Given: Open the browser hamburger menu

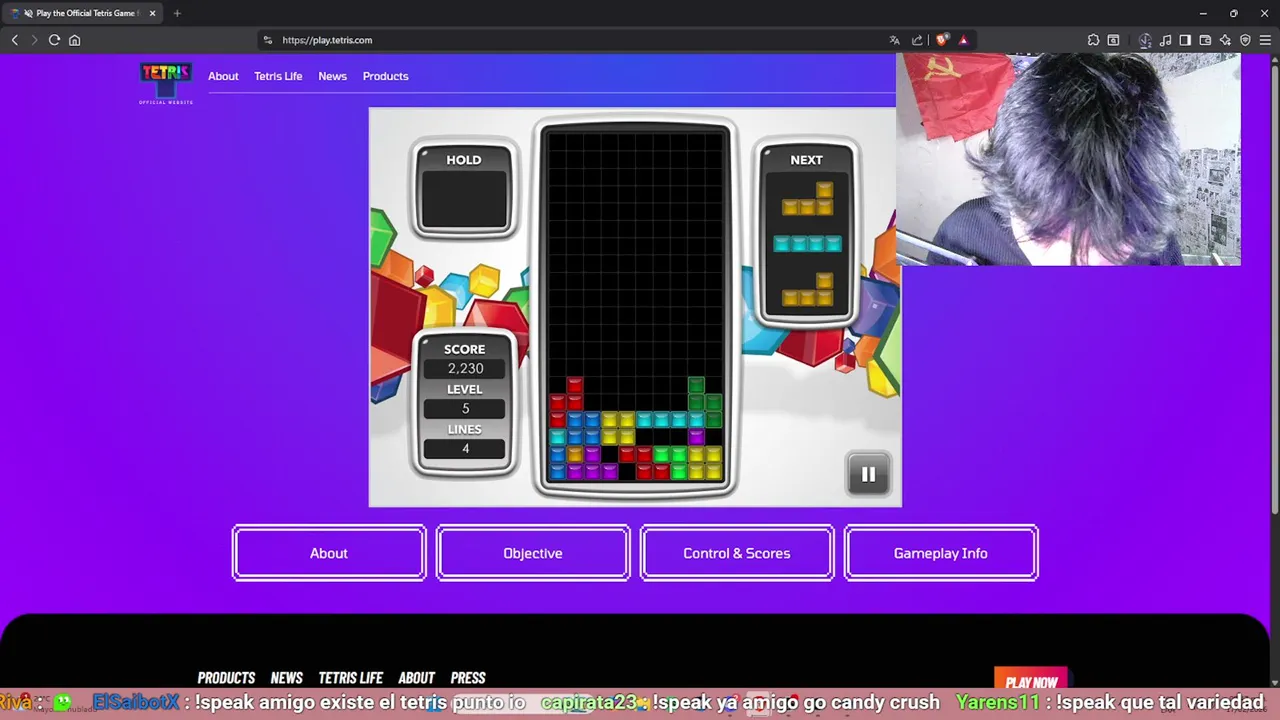Looking at the screenshot, I should pos(1265,40).
